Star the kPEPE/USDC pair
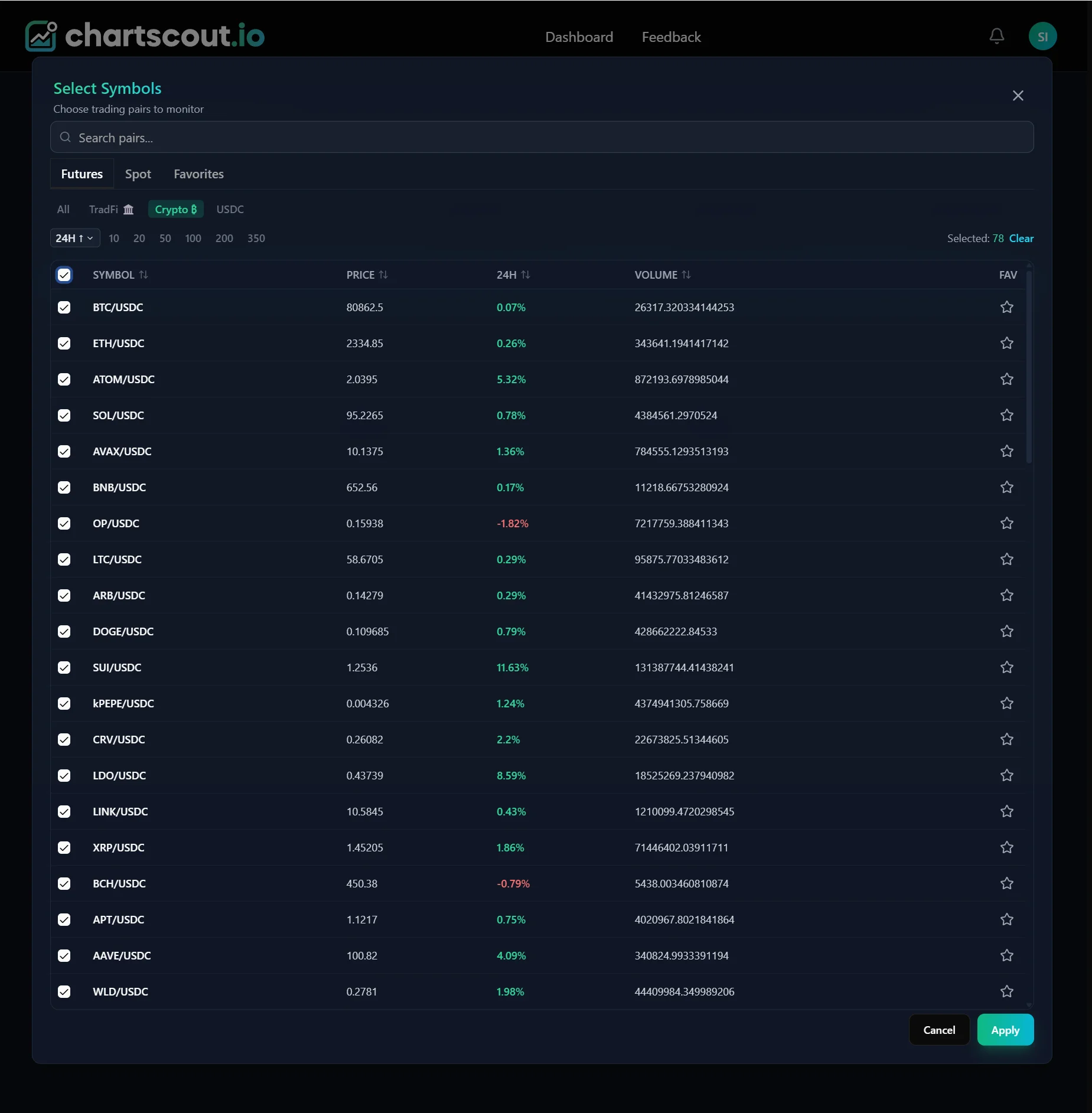The image size is (1092, 1113). pyautogui.click(x=1007, y=703)
